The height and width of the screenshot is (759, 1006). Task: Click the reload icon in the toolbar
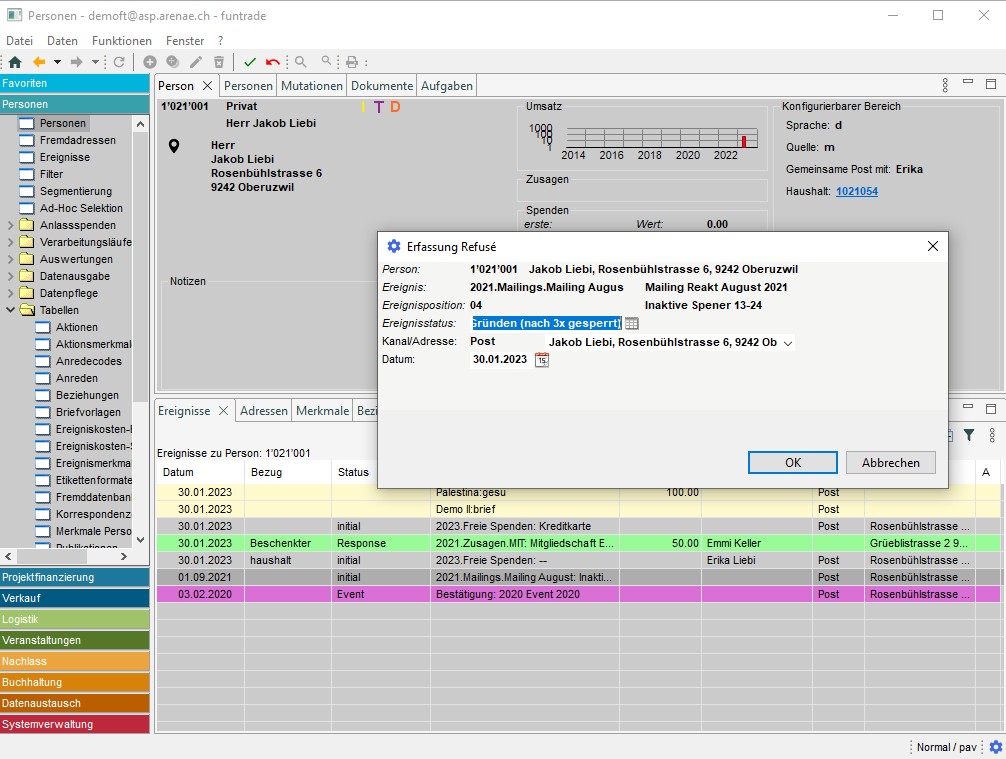coord(119,62)
